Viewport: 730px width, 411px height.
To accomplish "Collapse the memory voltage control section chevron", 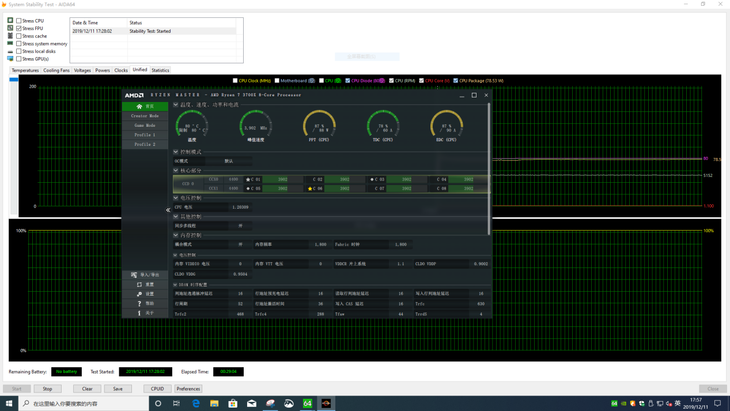I will click(176, 255).
